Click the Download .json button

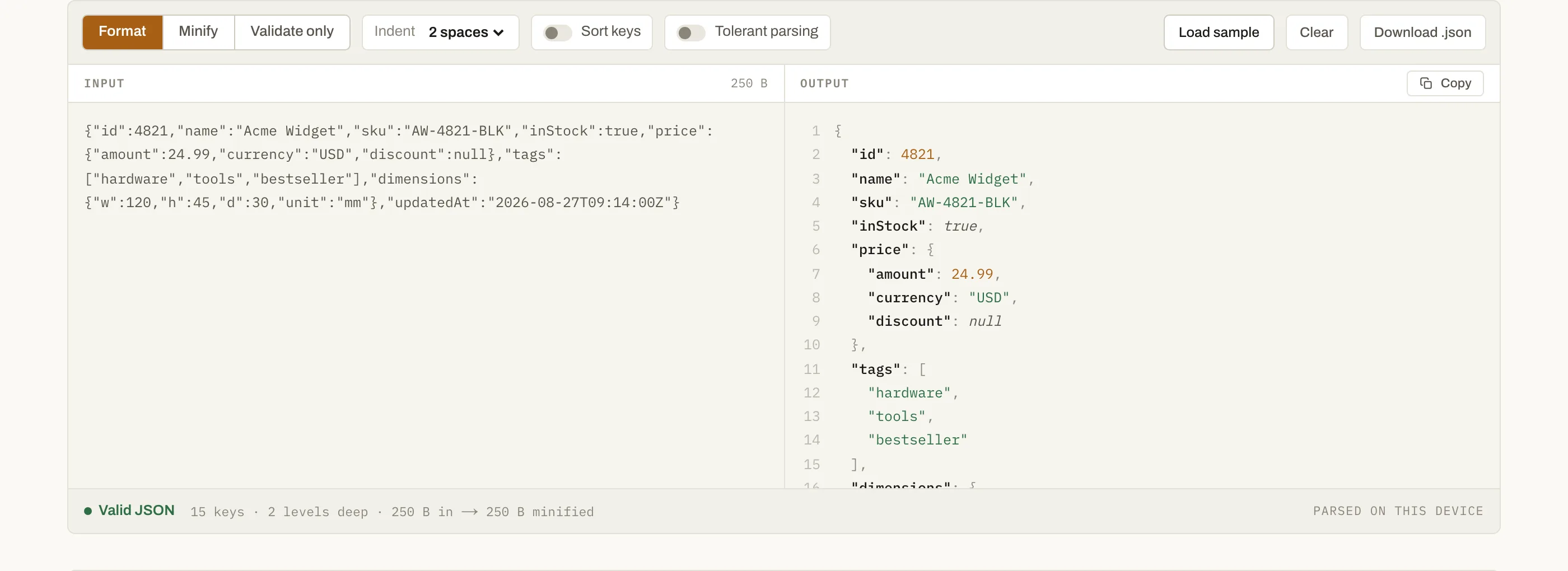click(x=1422, y=32)
